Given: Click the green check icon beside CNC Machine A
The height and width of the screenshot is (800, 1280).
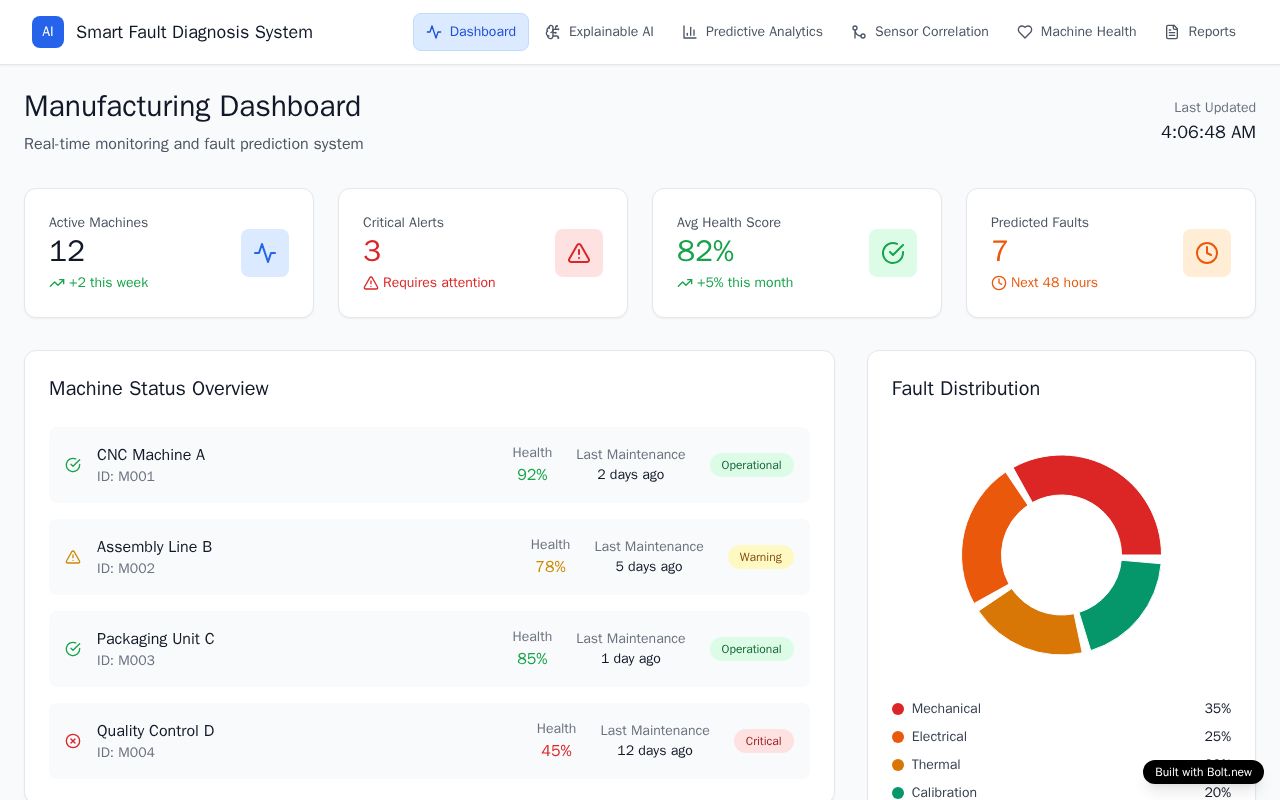Looking at the screenshot, I should point(73,465).
